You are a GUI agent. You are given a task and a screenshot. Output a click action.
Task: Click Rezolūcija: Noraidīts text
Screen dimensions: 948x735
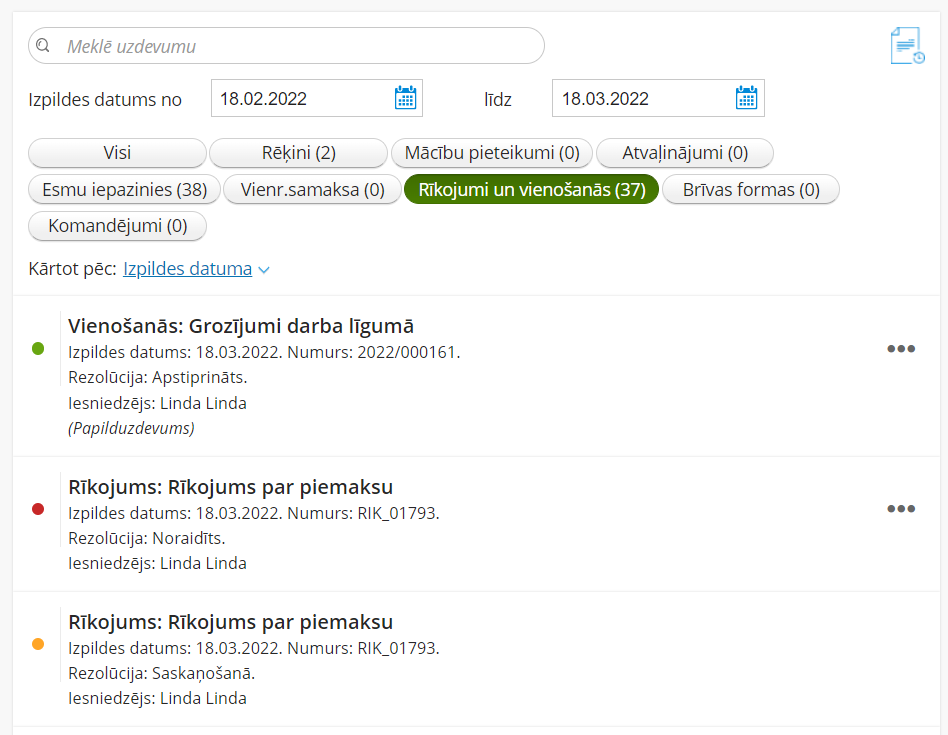coord(147,539)
